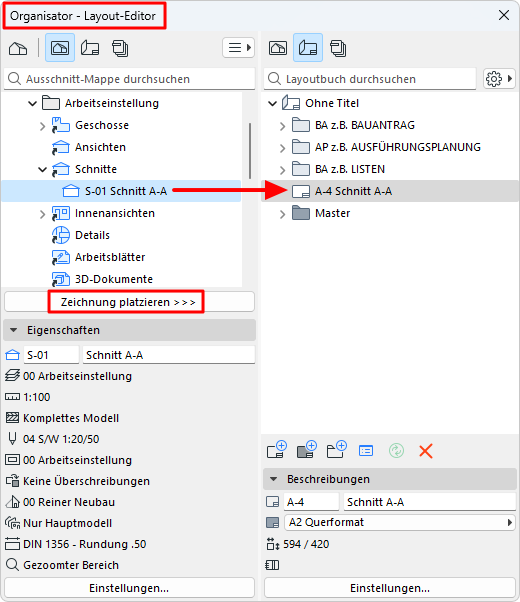520x602 pixels.
Task: Open left pane Publisher Sets icon
Action: tap(120, 48)
